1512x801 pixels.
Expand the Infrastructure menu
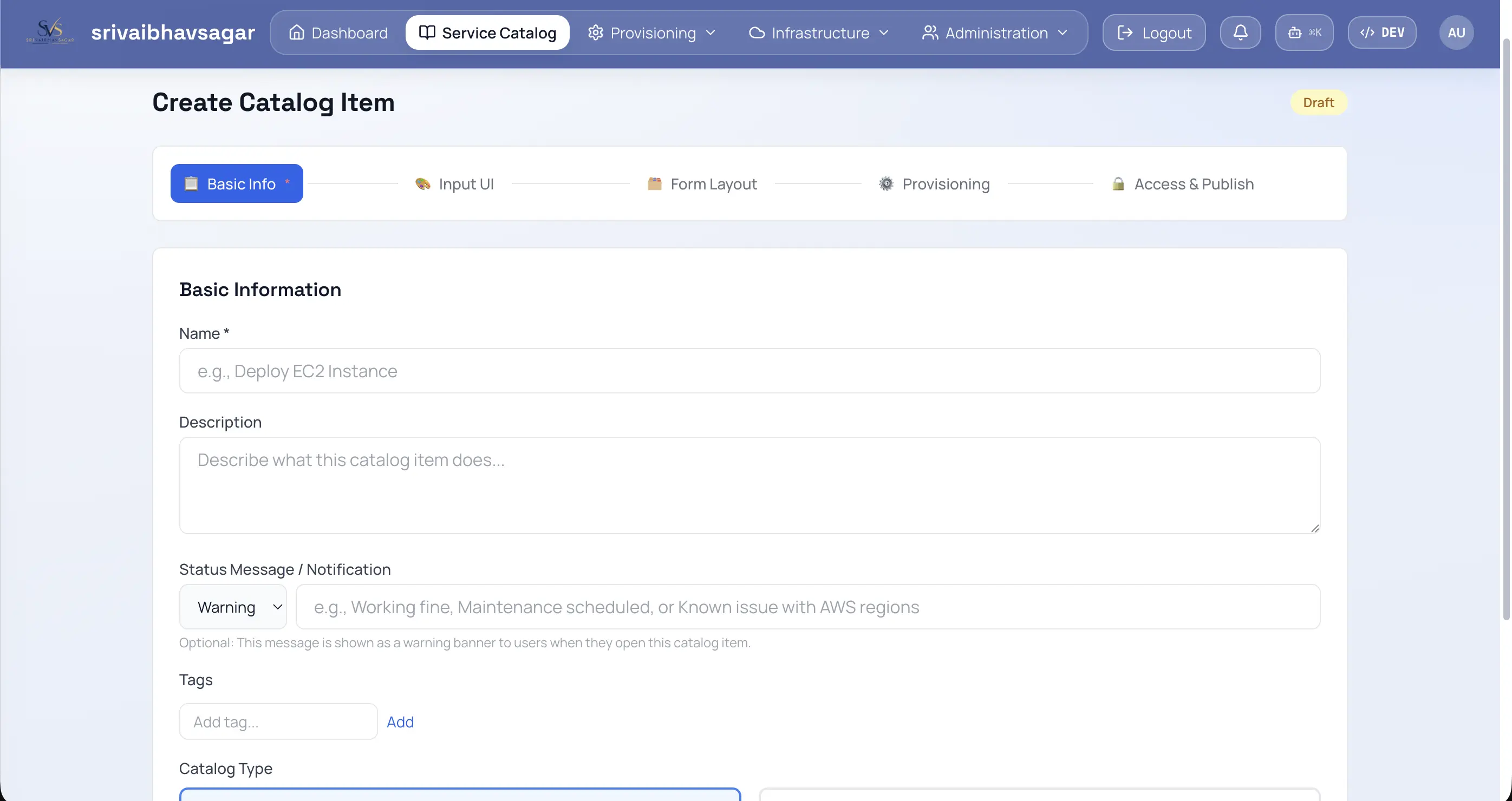(x=818, y=33)
